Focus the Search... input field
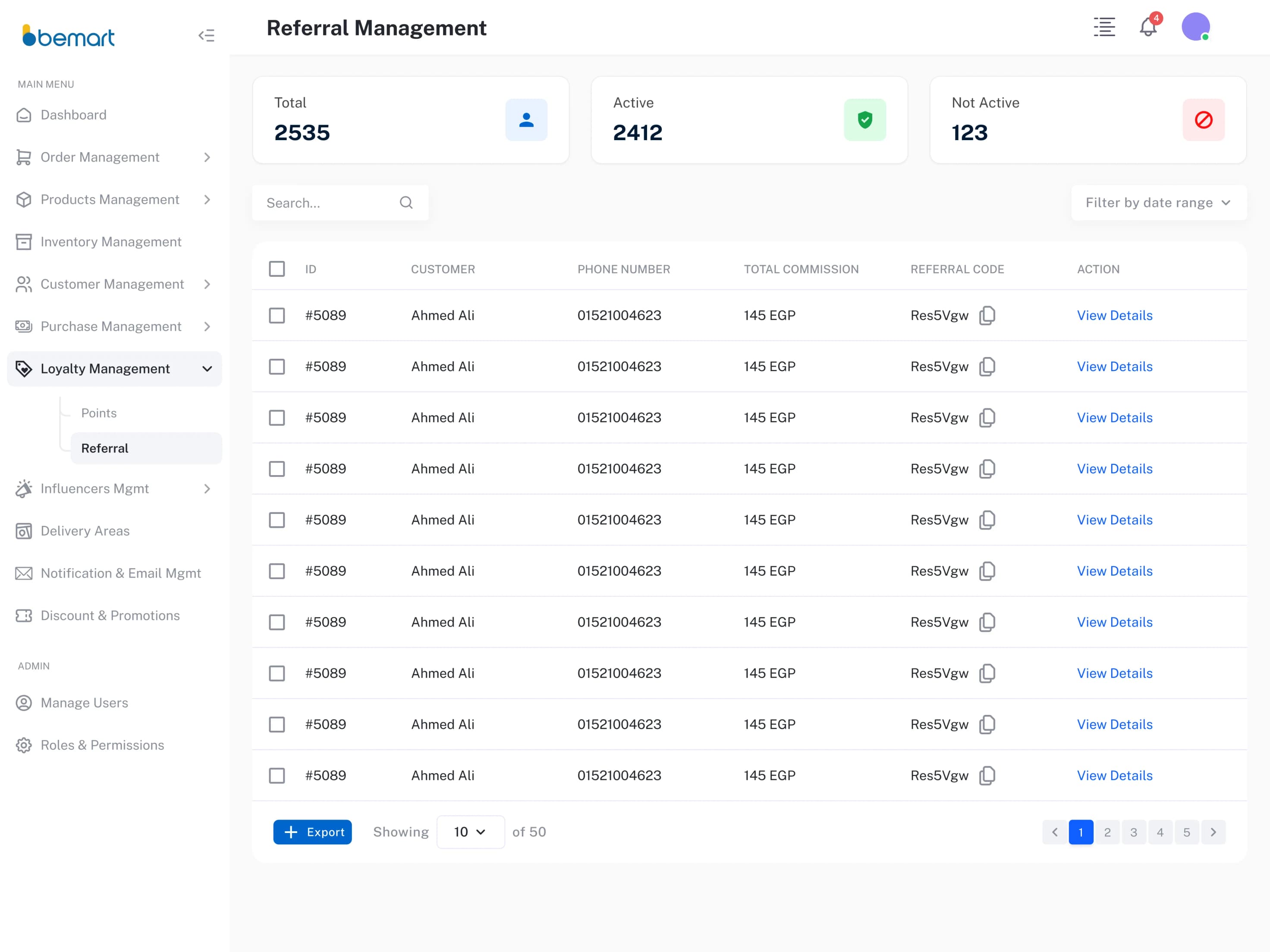Image resolution: width=1270 pixels, height=952 pixels. coord(340,203)
